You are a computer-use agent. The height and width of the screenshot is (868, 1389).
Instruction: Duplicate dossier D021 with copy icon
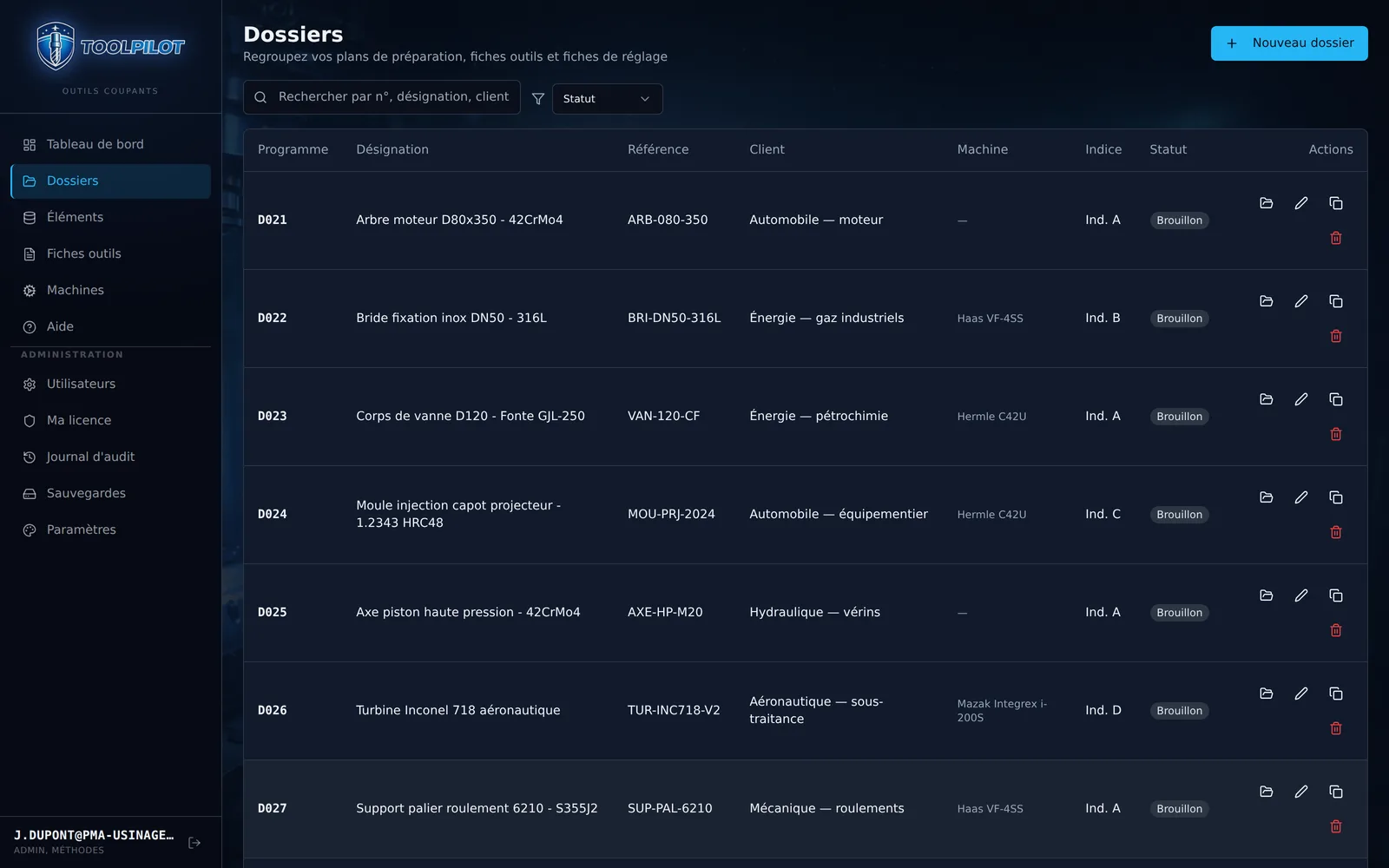pyautogui.click(x=1336, y=203)
